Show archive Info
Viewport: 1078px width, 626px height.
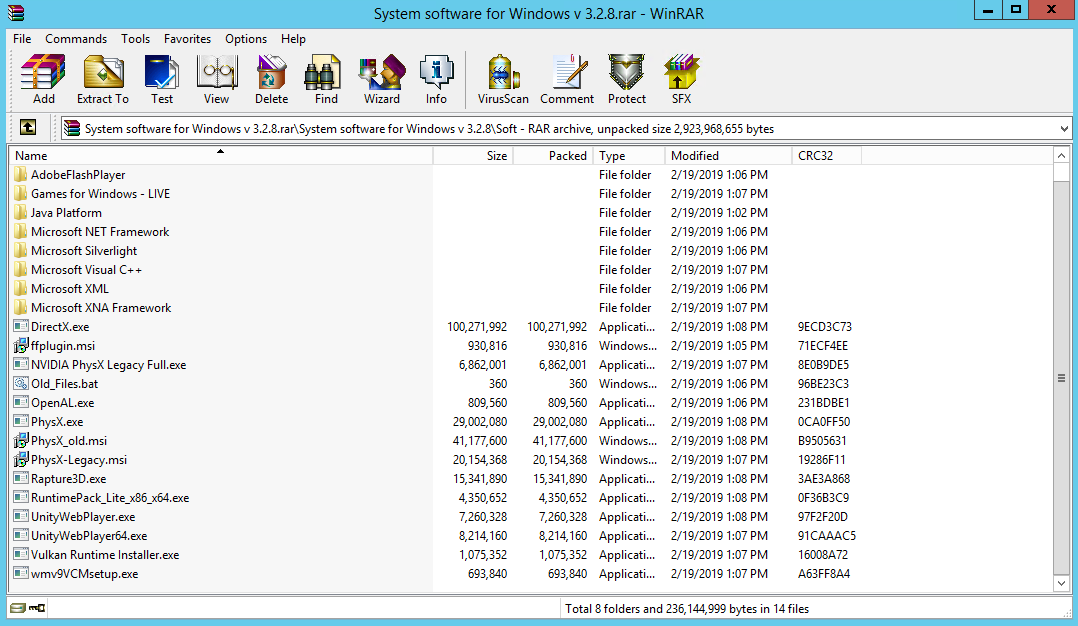[437, 79]
